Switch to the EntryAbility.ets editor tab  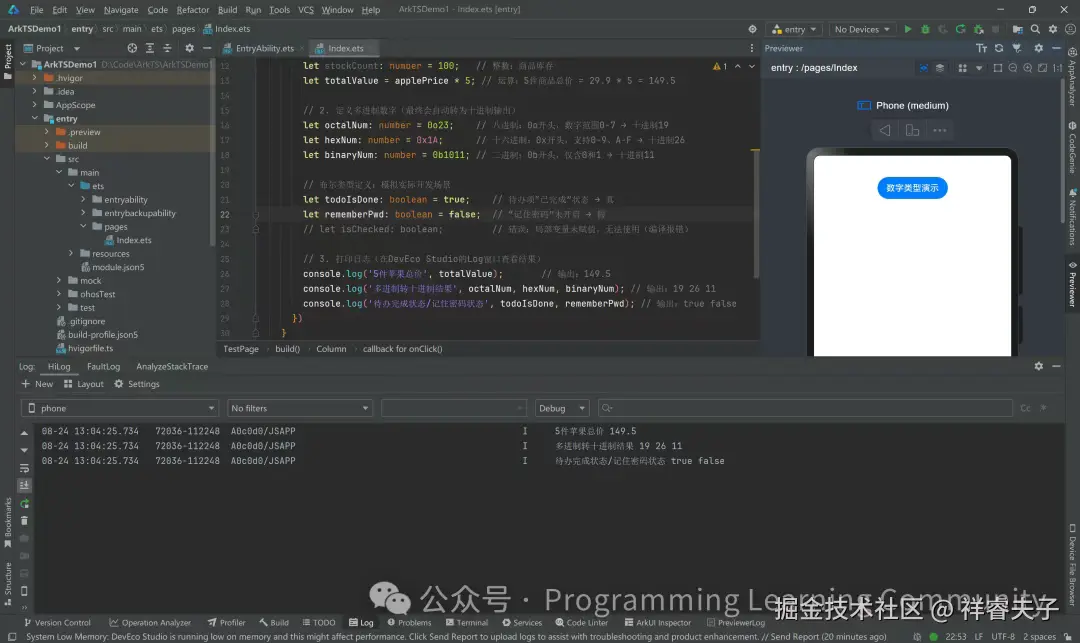264,48
